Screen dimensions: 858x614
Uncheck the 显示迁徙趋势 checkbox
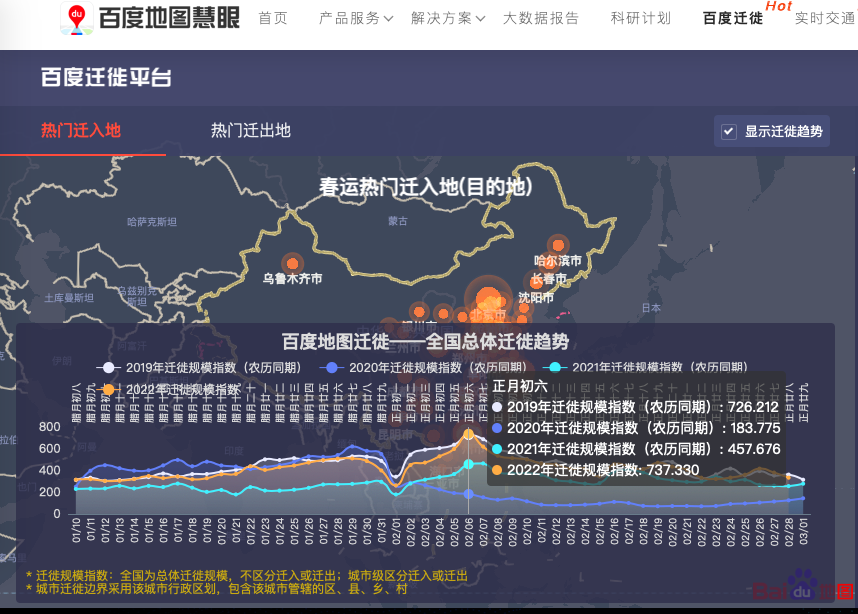pos(728,131)
